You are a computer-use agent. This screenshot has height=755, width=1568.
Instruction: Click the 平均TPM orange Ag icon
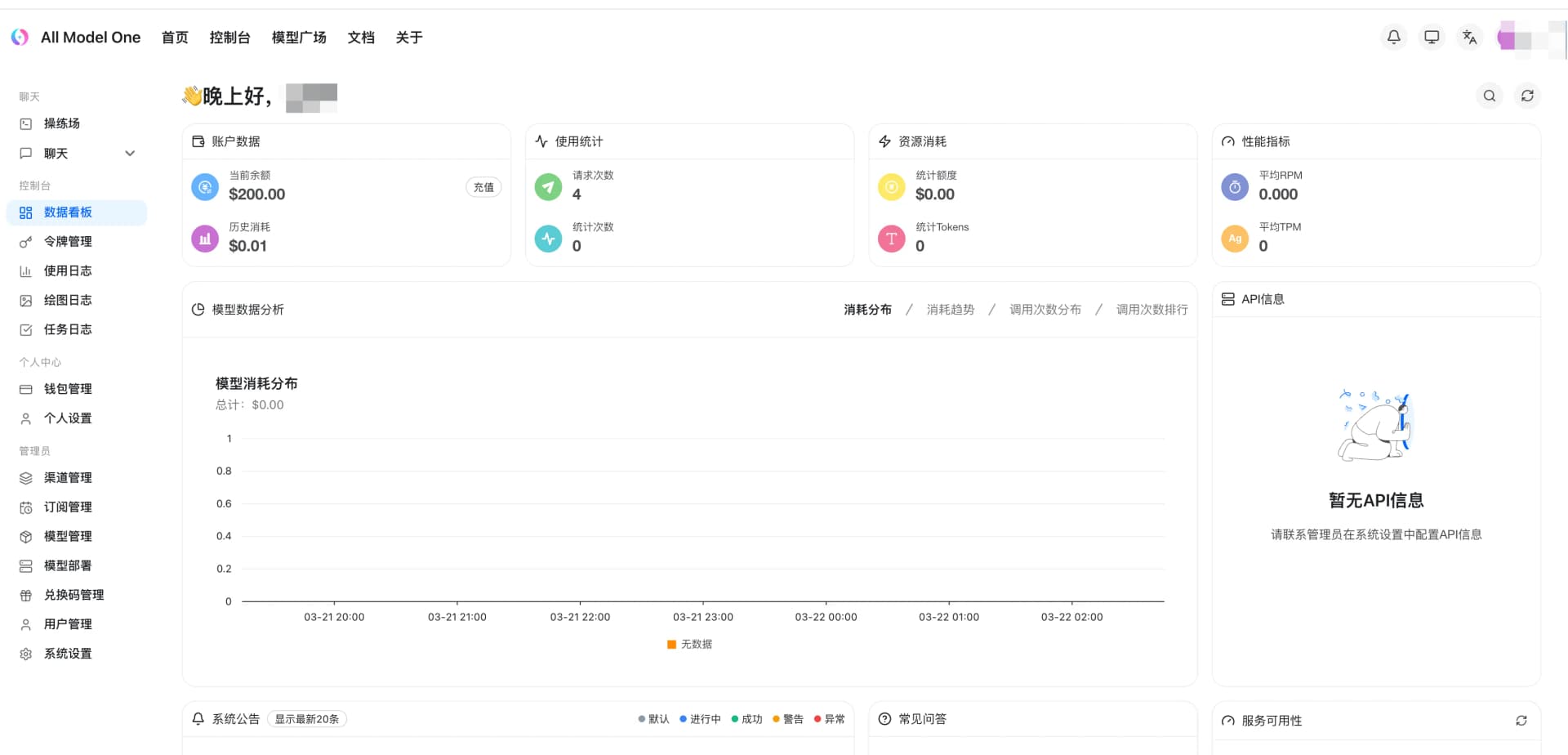pos(1235,239)
